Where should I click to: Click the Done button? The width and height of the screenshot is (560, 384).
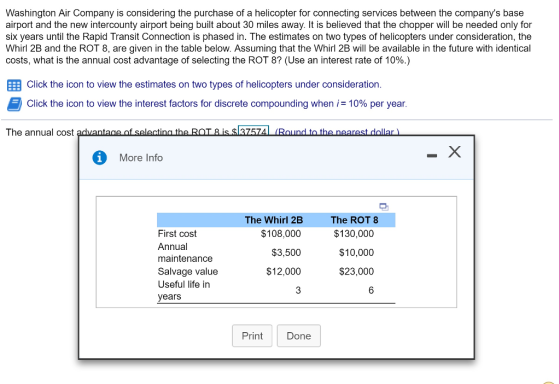299,336
